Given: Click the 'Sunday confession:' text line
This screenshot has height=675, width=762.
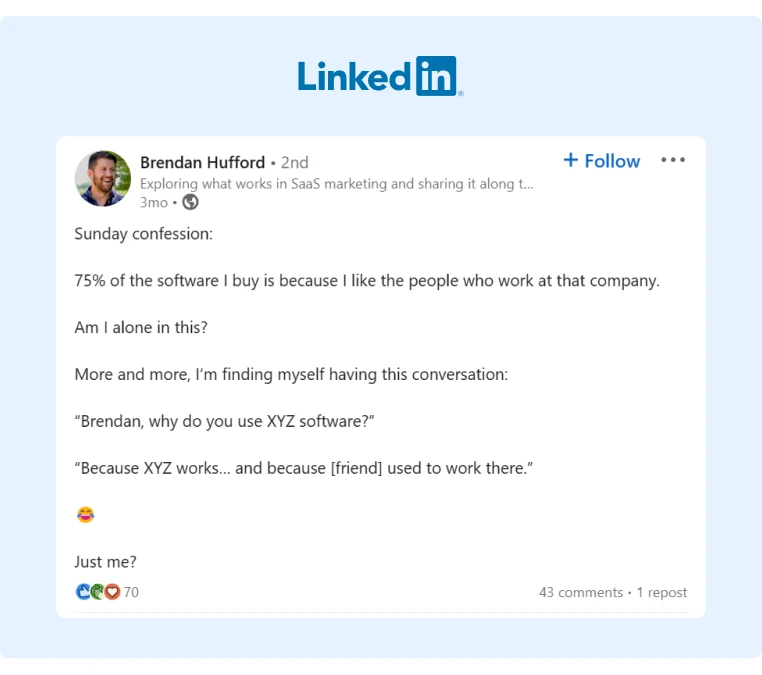Looking at the screenshot, I should tap(143, 234).
